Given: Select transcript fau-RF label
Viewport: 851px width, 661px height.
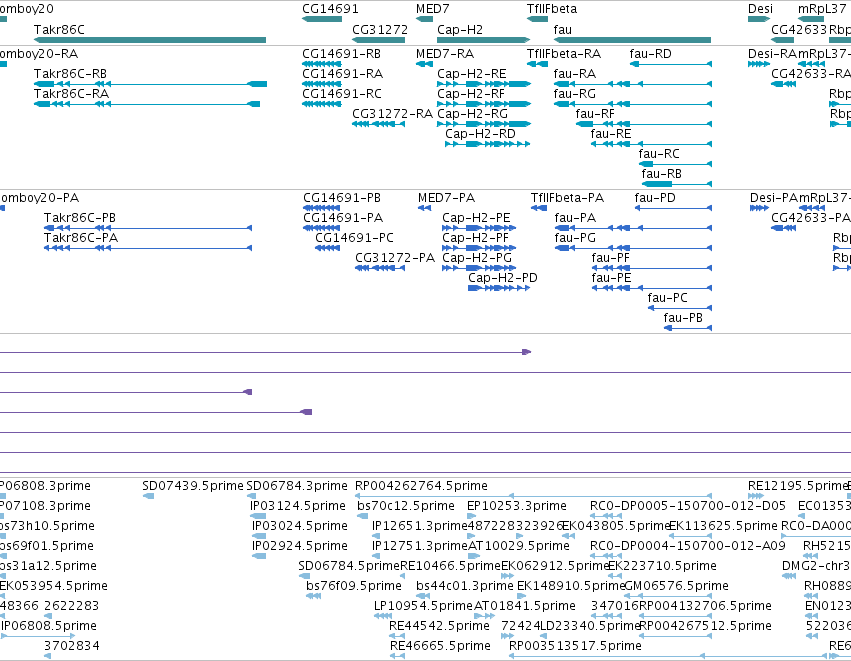Looking at the screenshot, I should [595, 113].
